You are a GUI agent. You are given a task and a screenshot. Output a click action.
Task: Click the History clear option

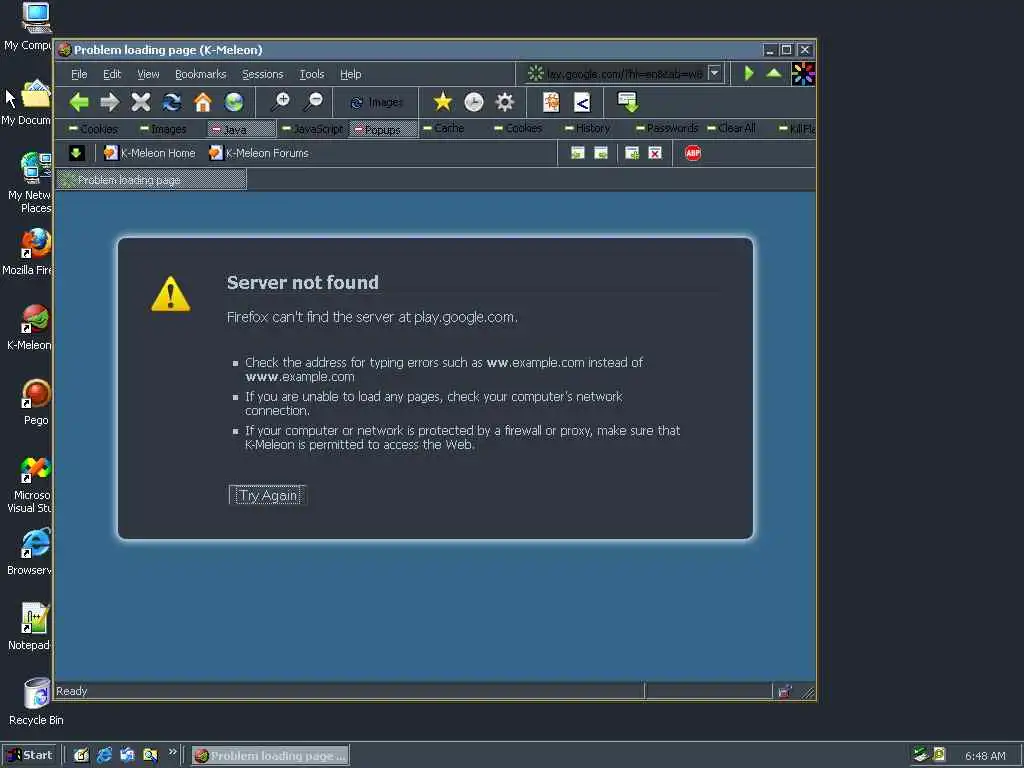(x=587, y=128)
